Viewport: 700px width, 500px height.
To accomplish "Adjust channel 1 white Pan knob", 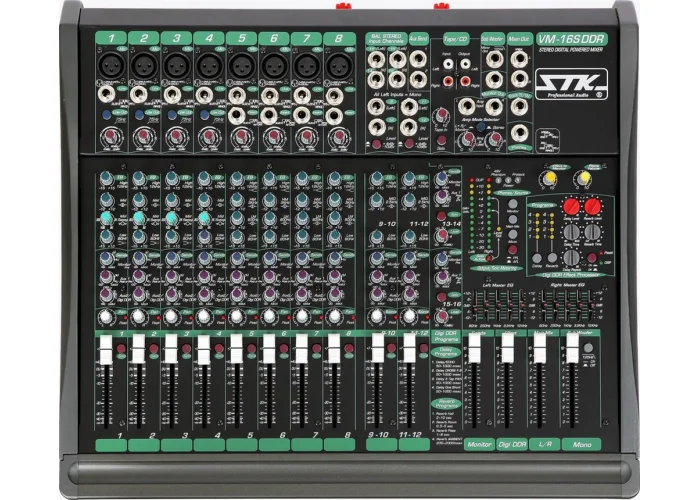I will point(106,316).
